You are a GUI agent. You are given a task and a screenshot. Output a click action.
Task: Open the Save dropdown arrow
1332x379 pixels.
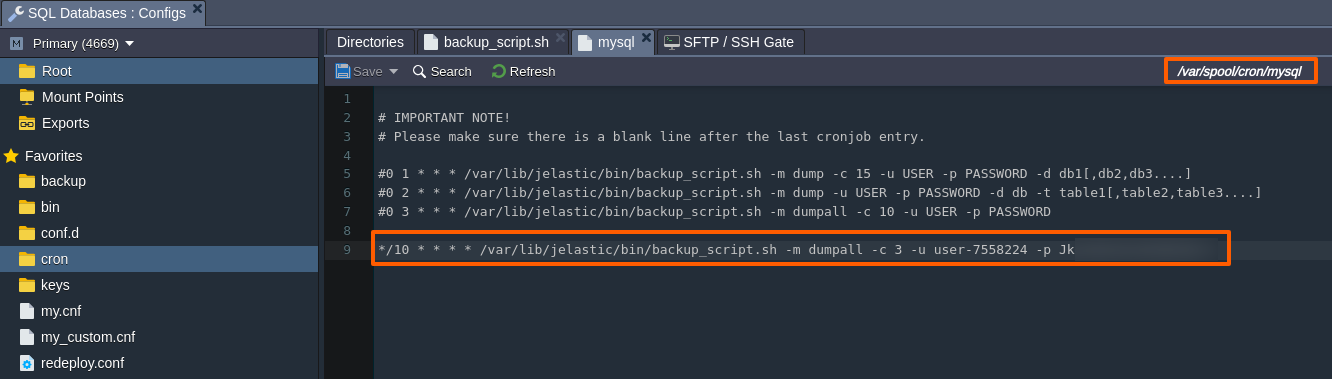[393, 71]
